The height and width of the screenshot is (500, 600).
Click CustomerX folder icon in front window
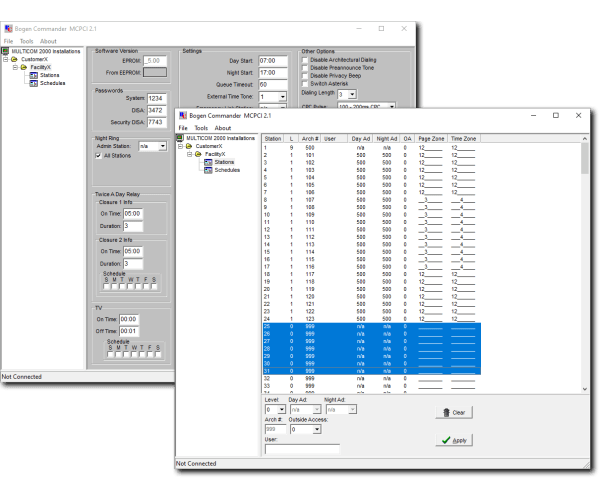click(189, 146)
